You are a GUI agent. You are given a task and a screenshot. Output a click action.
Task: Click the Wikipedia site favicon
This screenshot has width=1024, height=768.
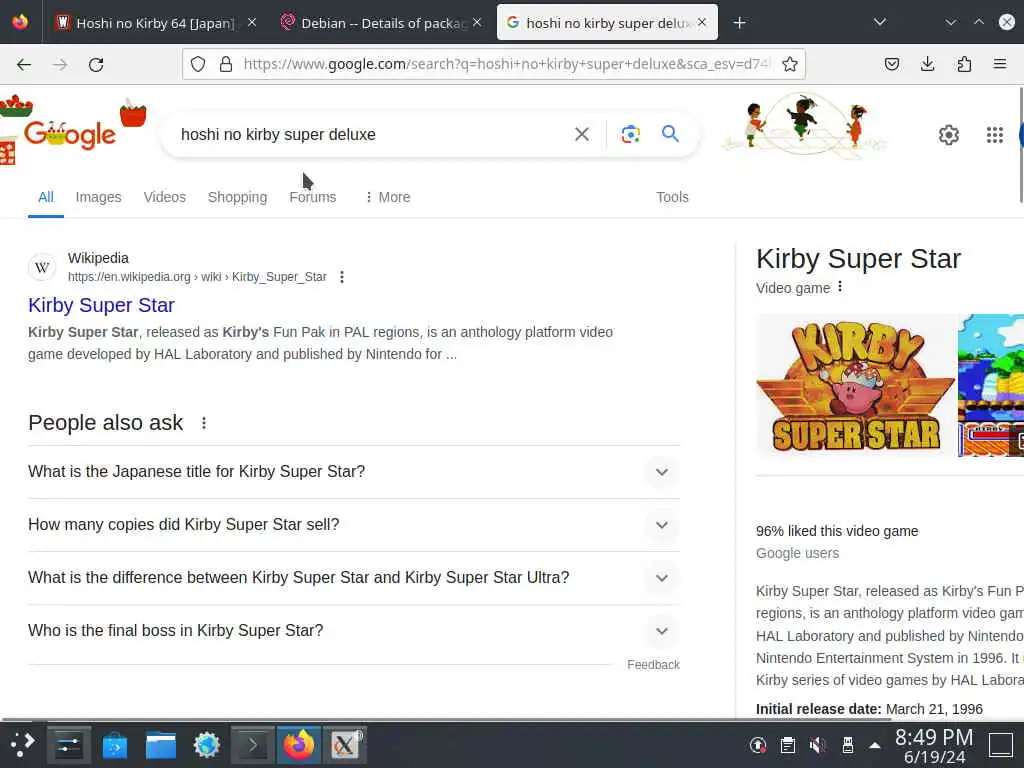click(x=42, y=267)
